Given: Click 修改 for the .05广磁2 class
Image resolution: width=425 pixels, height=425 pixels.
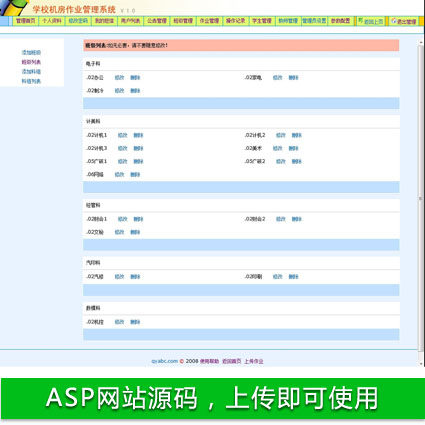Looking at the screenshot, I should pos(281,161).
